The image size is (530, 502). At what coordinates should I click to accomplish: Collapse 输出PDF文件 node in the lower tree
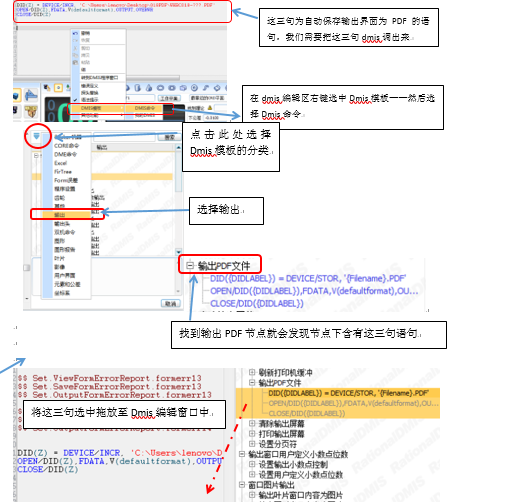tap(252, 383)
